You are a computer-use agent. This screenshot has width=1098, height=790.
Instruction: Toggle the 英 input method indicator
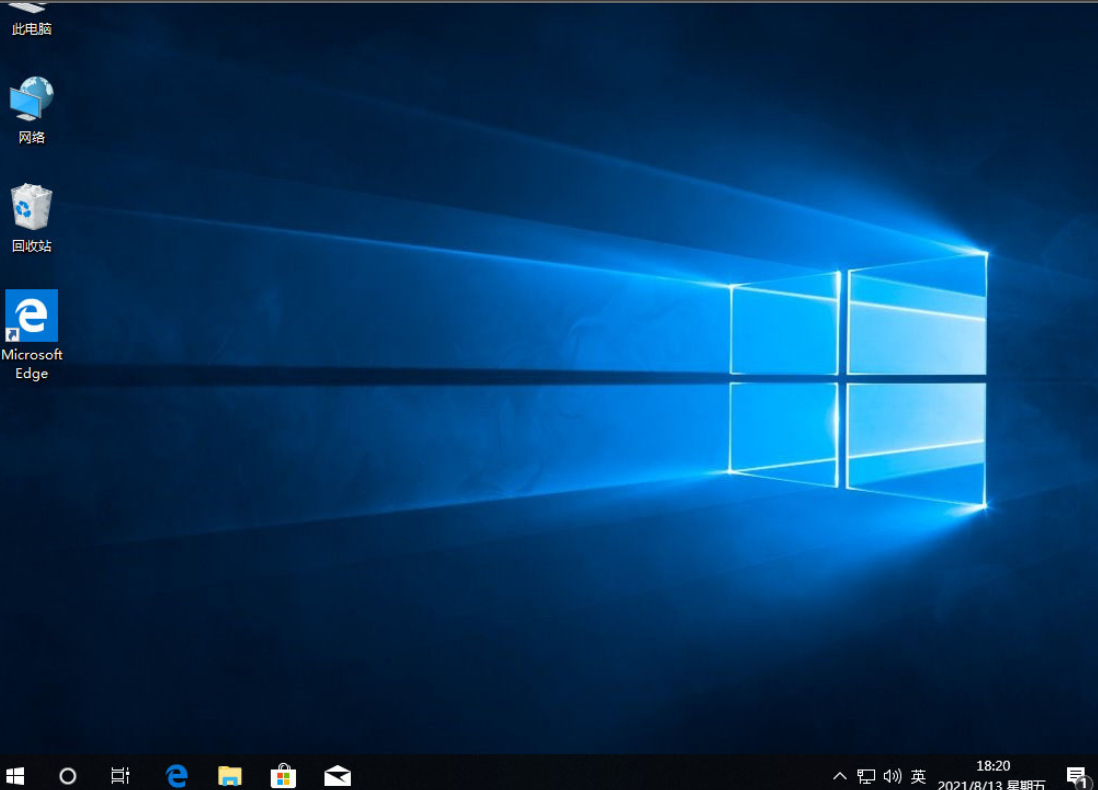918,776
